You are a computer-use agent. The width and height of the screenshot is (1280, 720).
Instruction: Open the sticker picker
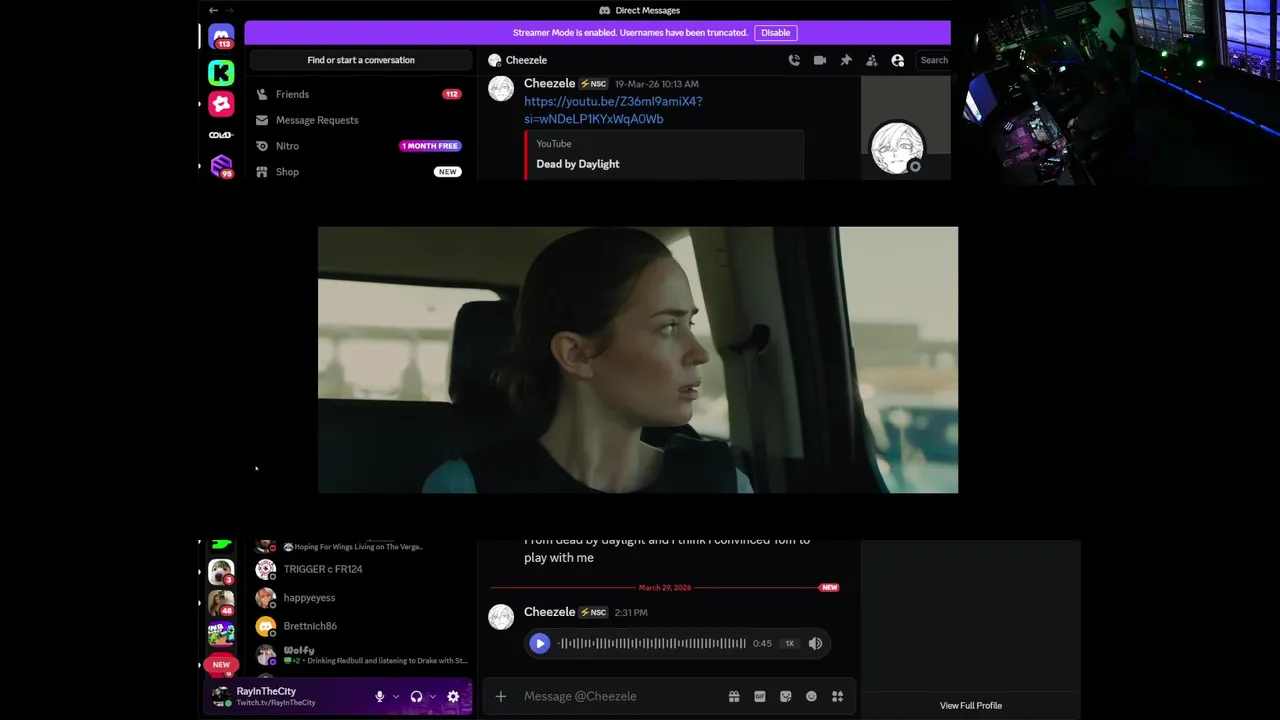[x=786, y=696]
